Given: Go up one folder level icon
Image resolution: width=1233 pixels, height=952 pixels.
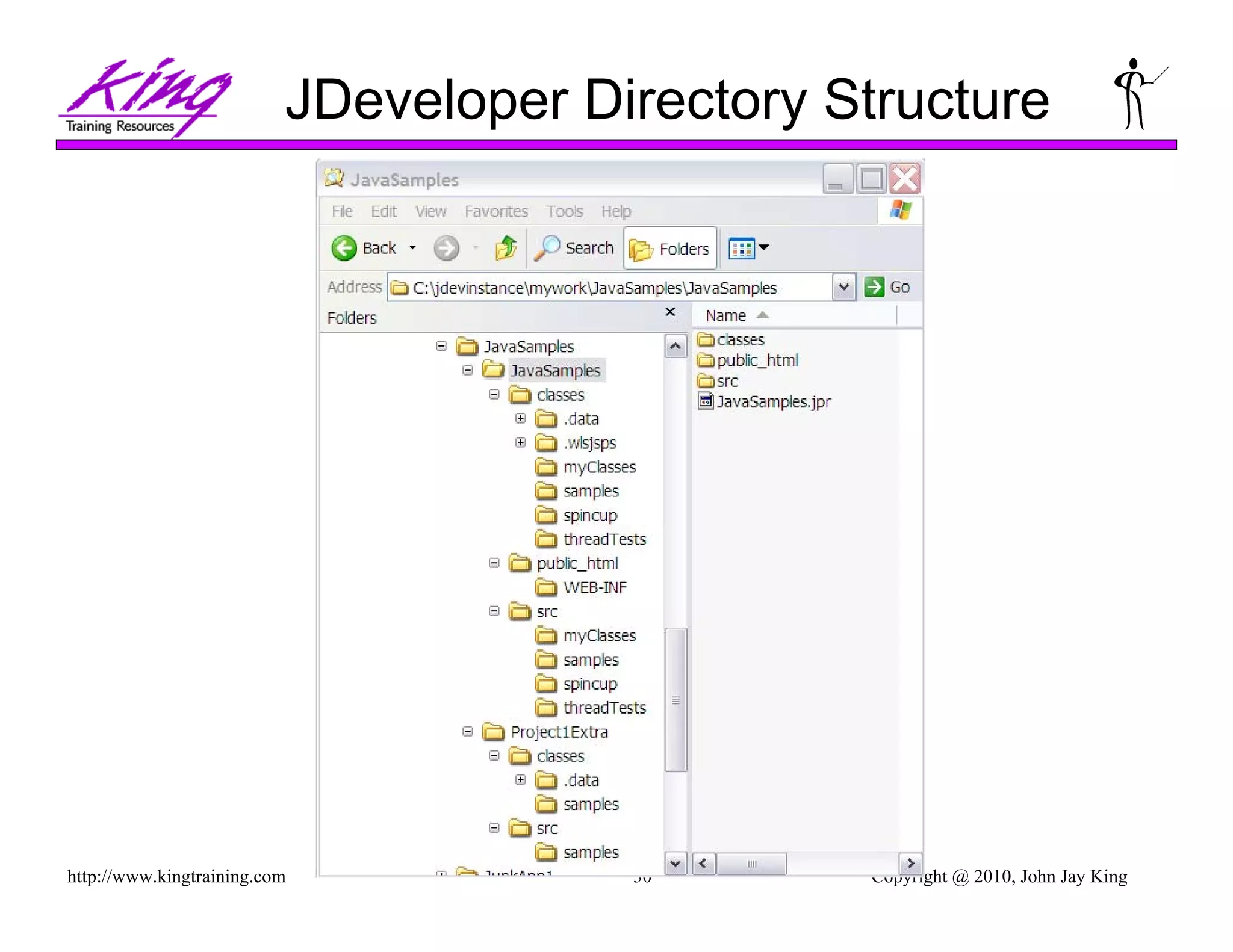Looking at the screenshot, I should tap(506, 248).
